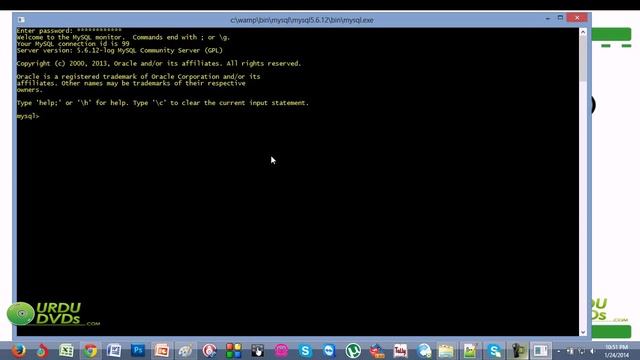Click the console vertical scrollbar thumb
Viewport: 640px width, 360px height.
[583, 59]
